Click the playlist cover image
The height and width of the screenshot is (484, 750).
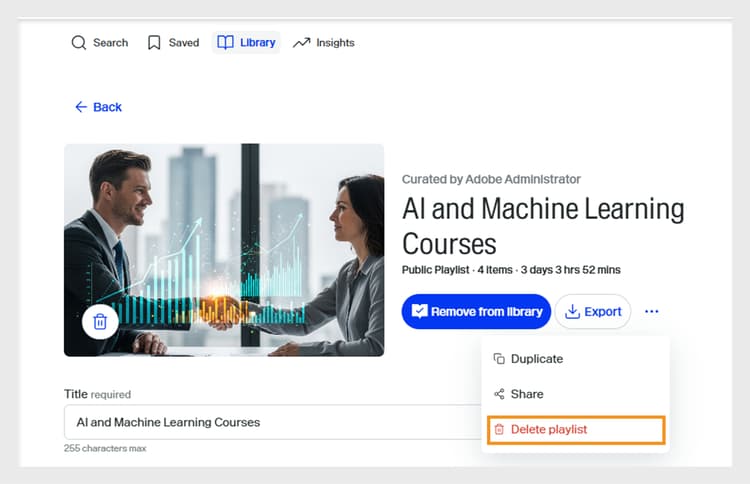[224, 250]
